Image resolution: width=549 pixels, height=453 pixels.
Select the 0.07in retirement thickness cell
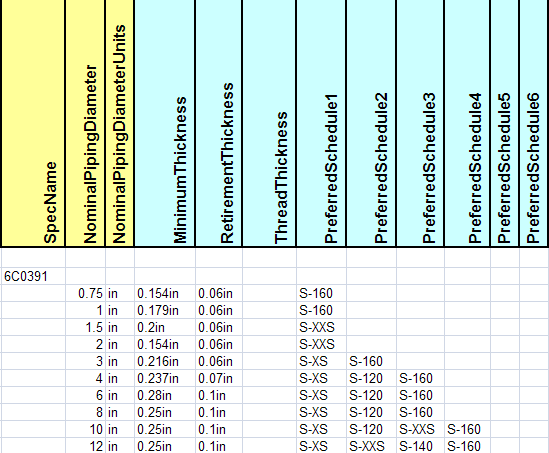click(x=218, y=378)
